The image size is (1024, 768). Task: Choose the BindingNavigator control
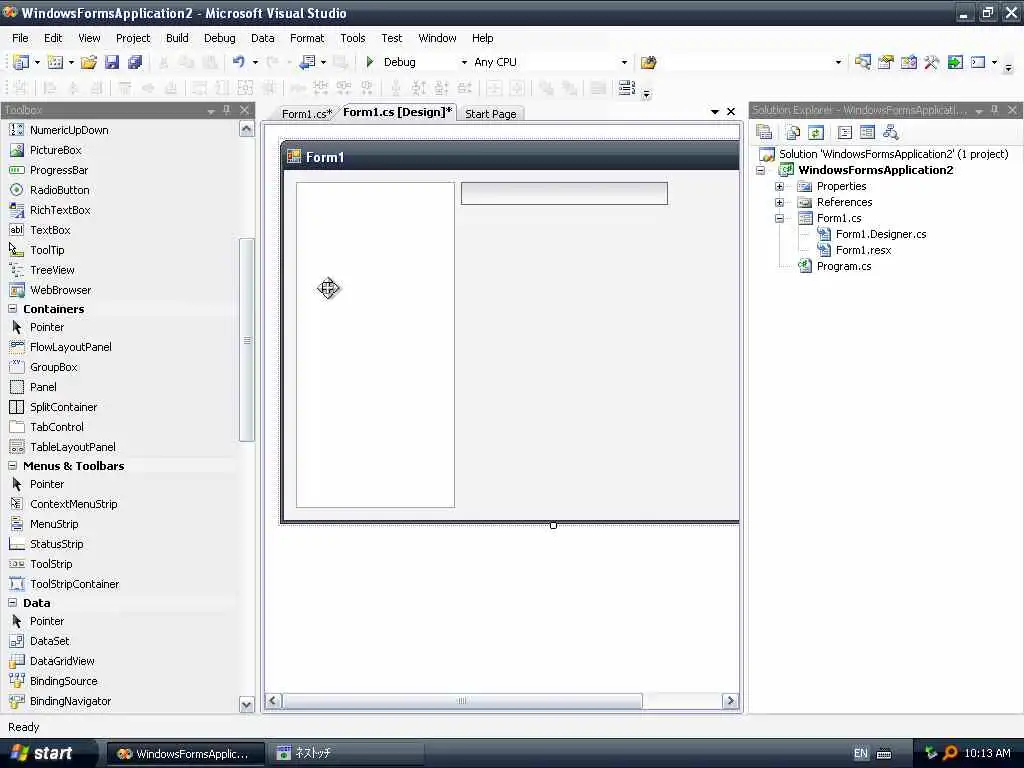coord(70,701)
